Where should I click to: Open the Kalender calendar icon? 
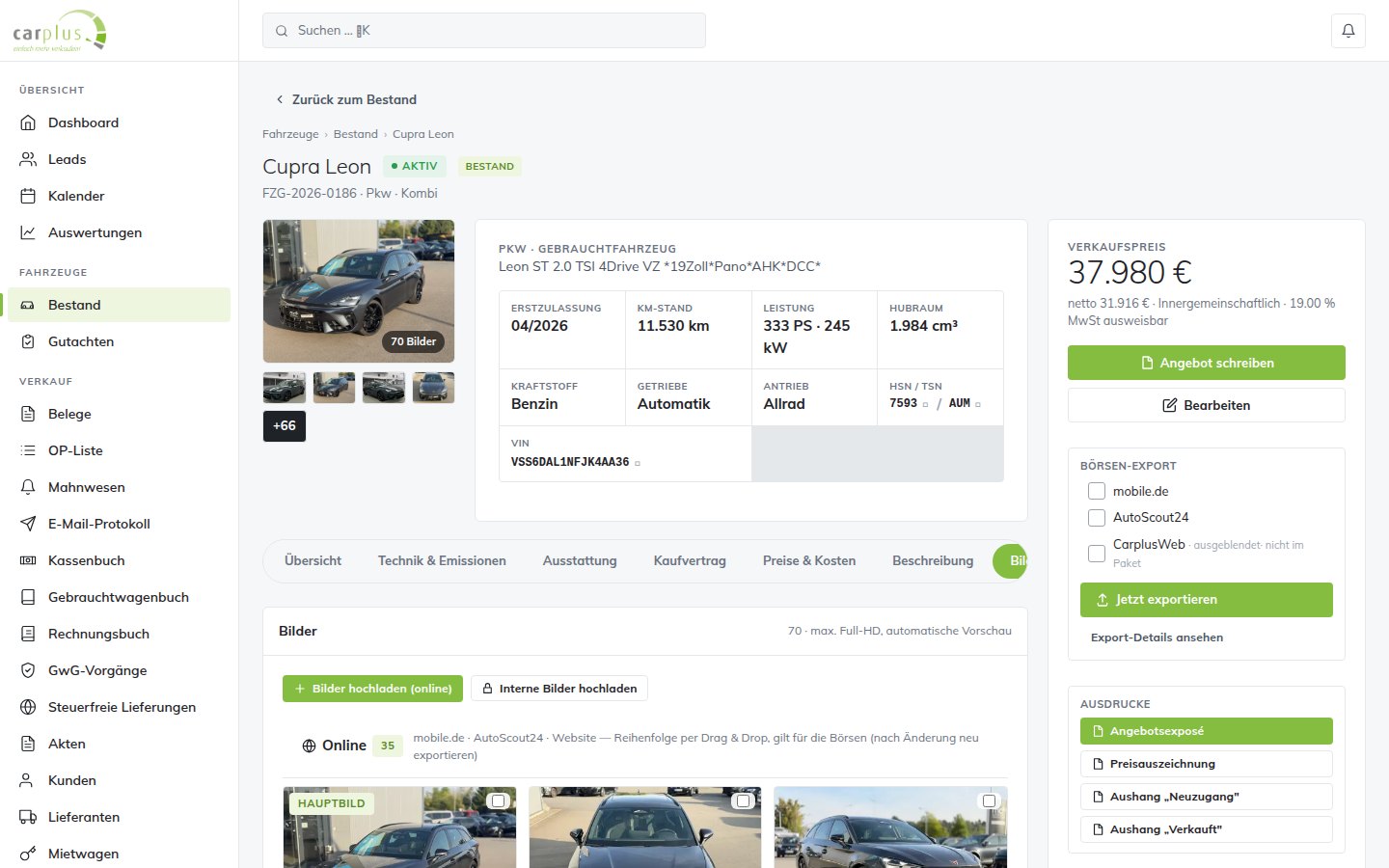click(28, 196)
